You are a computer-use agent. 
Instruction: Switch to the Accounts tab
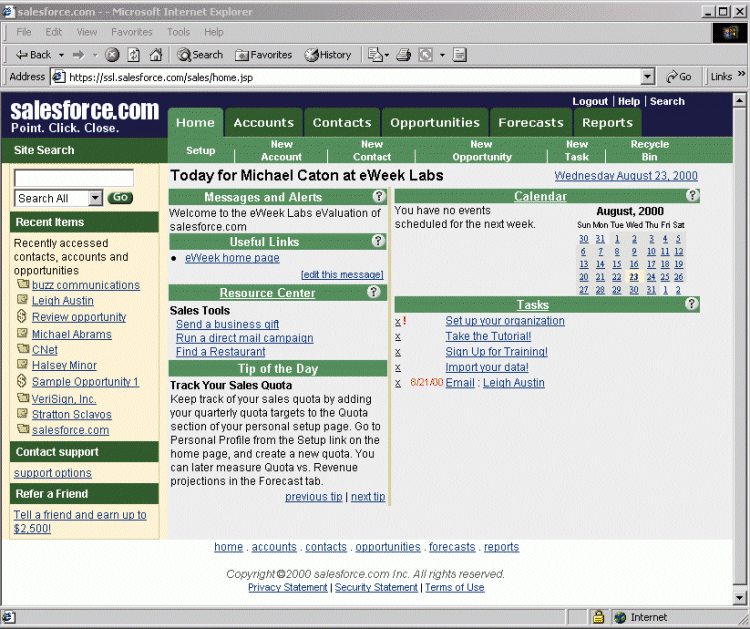[x=264, y=122]
